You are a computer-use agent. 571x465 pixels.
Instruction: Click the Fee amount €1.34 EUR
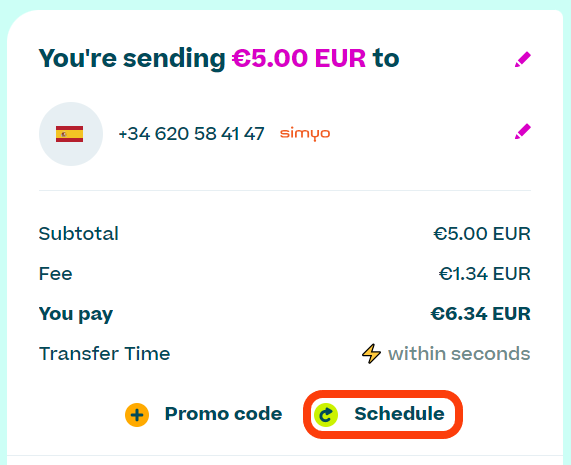(485, 274)
